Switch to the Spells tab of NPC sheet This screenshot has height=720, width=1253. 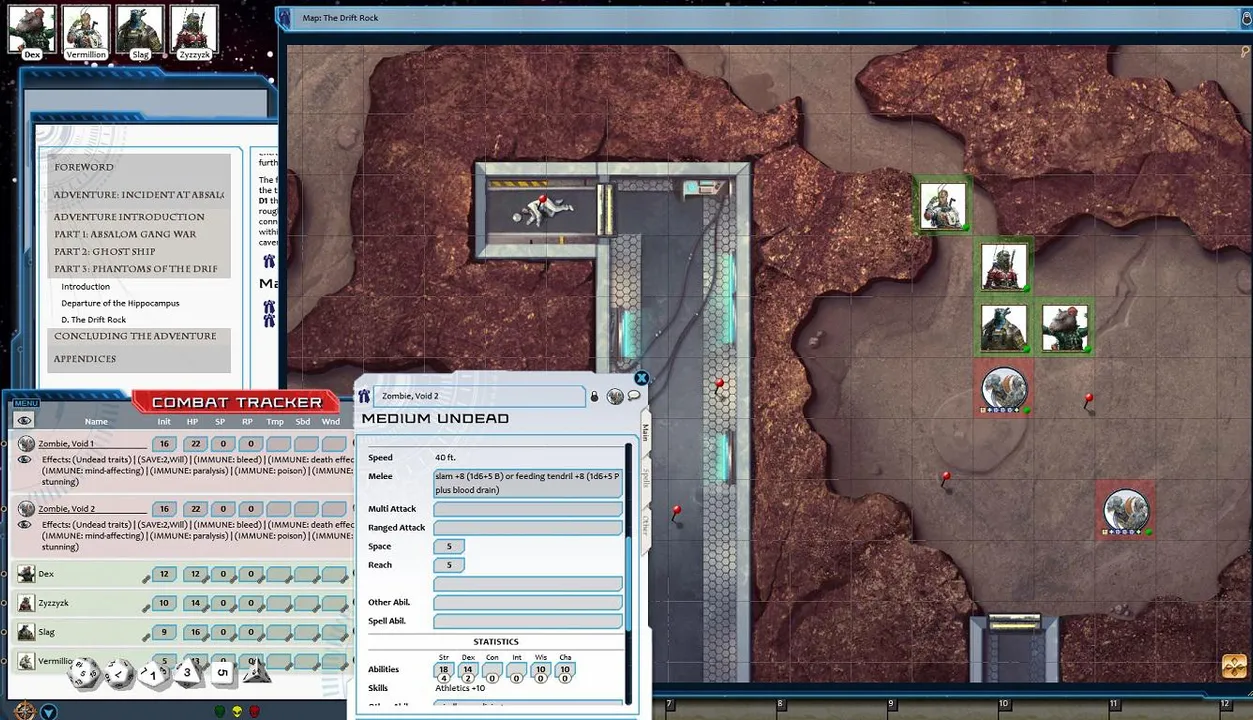(645, 478)
